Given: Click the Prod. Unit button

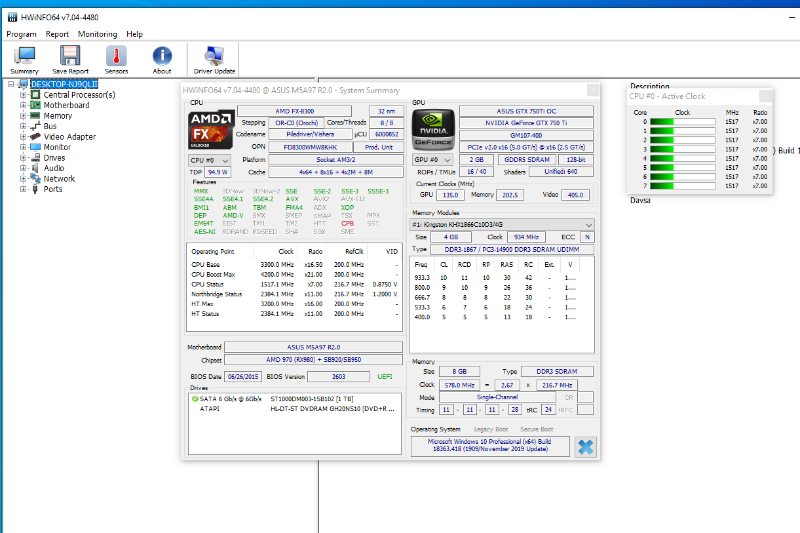Looking at the screenshot, I should coord(379,147).
